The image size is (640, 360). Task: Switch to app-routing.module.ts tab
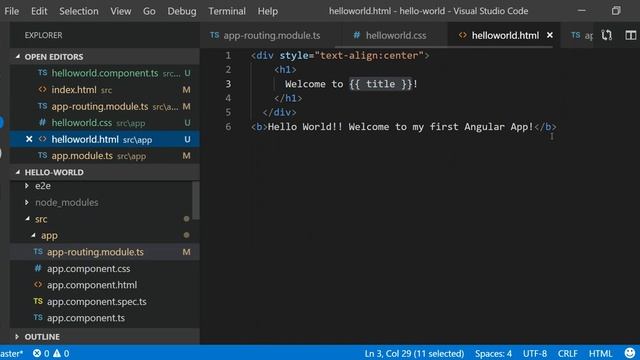pos(265,36)
